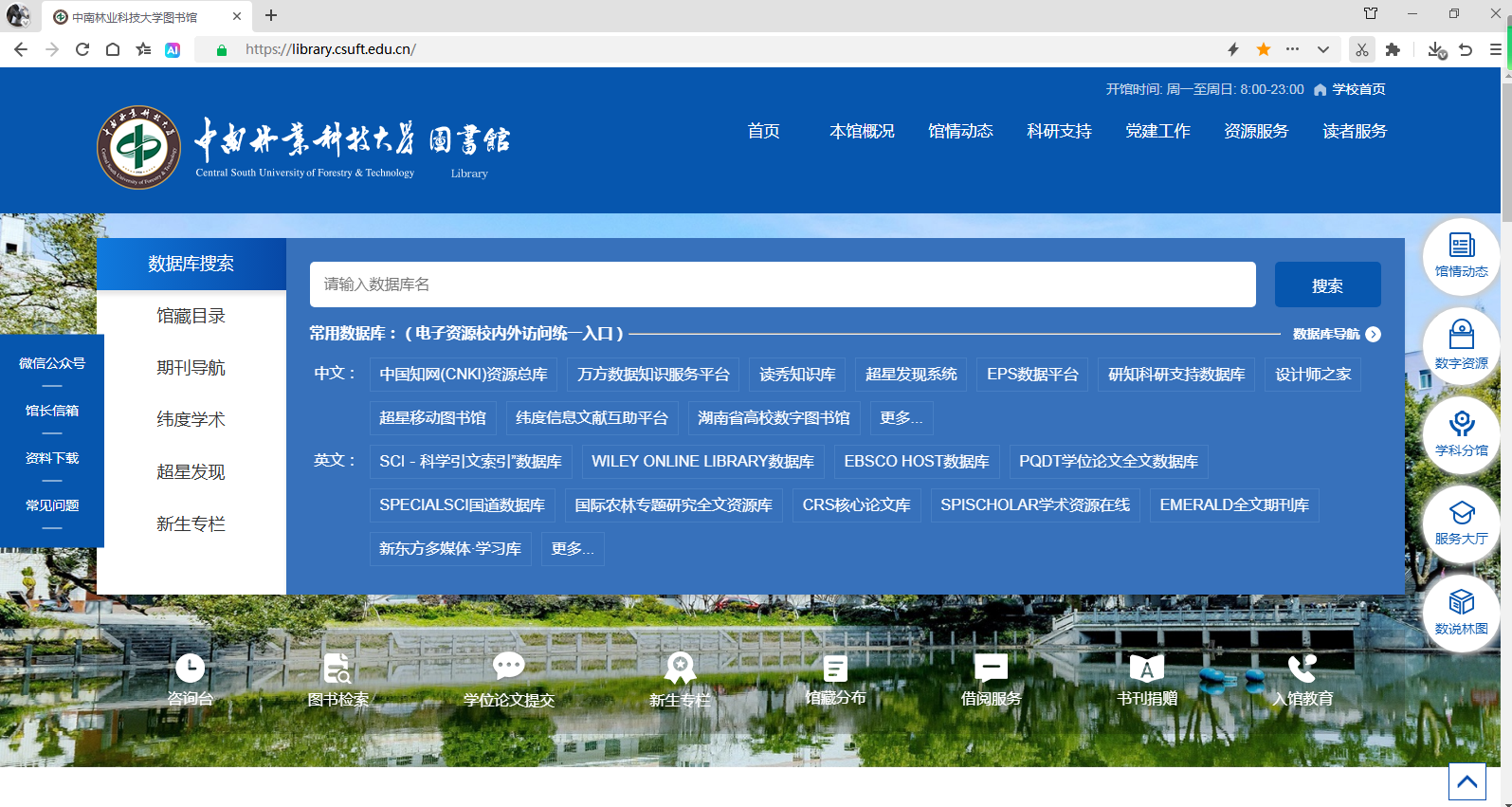
Task: Open 资料下载 in left sidebar
Action: (52, 458)
